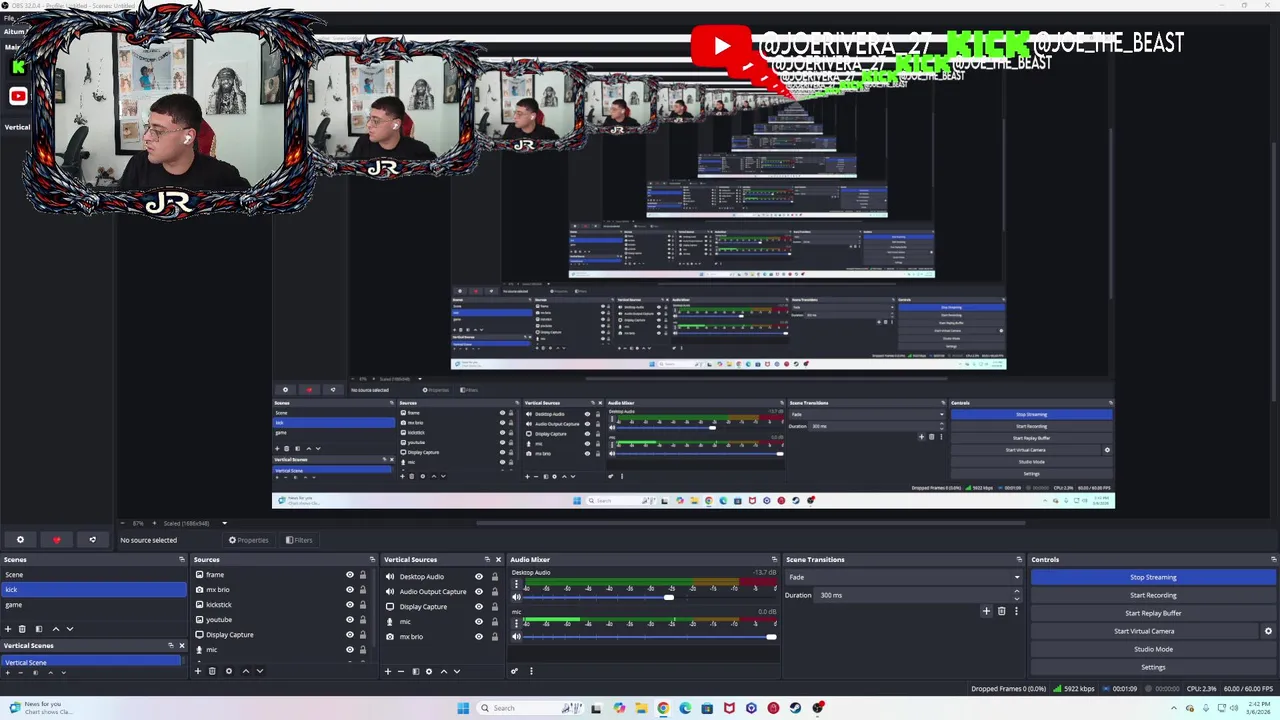Toggle visibility of youtube source
Viewport: 1280px width, 720px height.
[350, 620]
